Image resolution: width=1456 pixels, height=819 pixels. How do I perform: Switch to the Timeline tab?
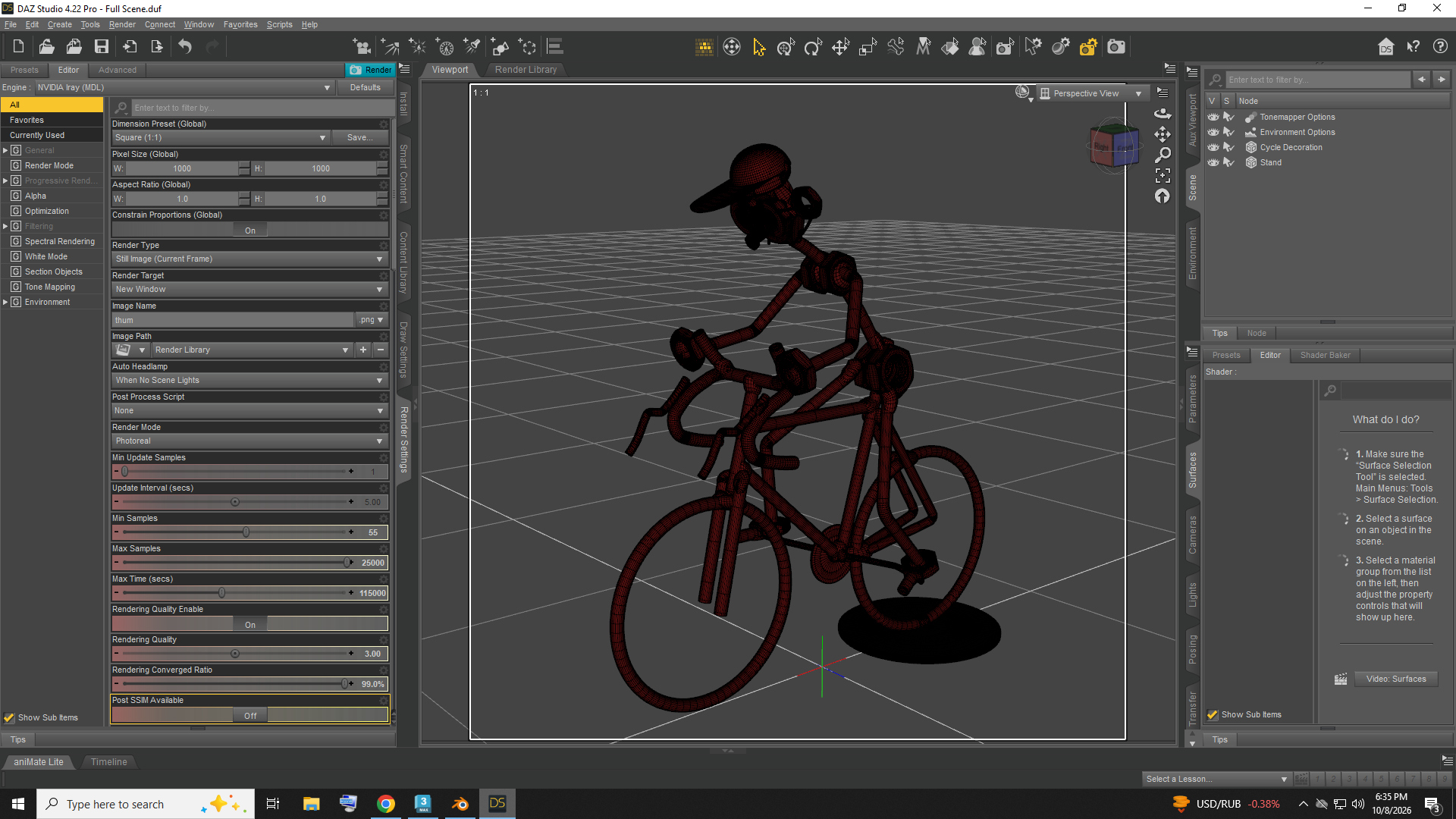click(x=109, y=762)
